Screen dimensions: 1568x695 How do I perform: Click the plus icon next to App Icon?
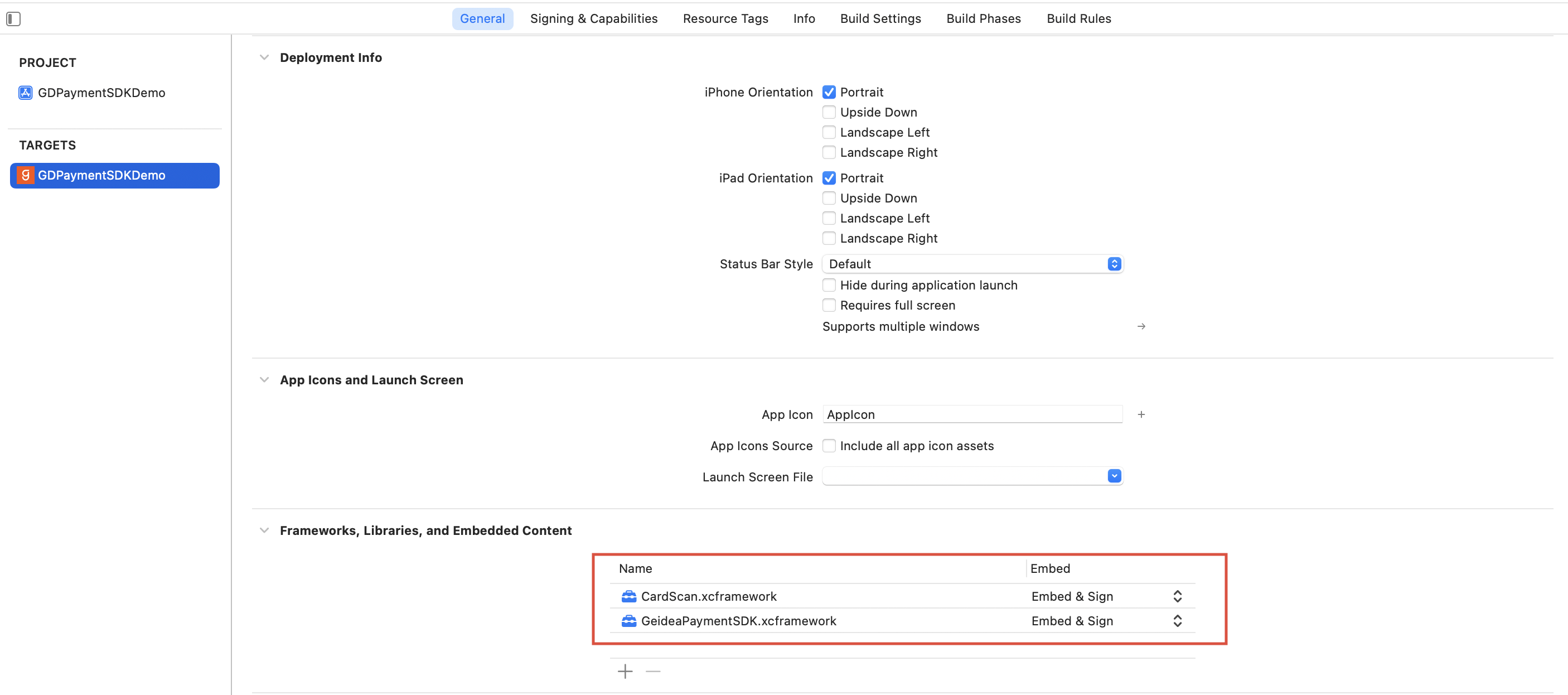coord(1141,415)
